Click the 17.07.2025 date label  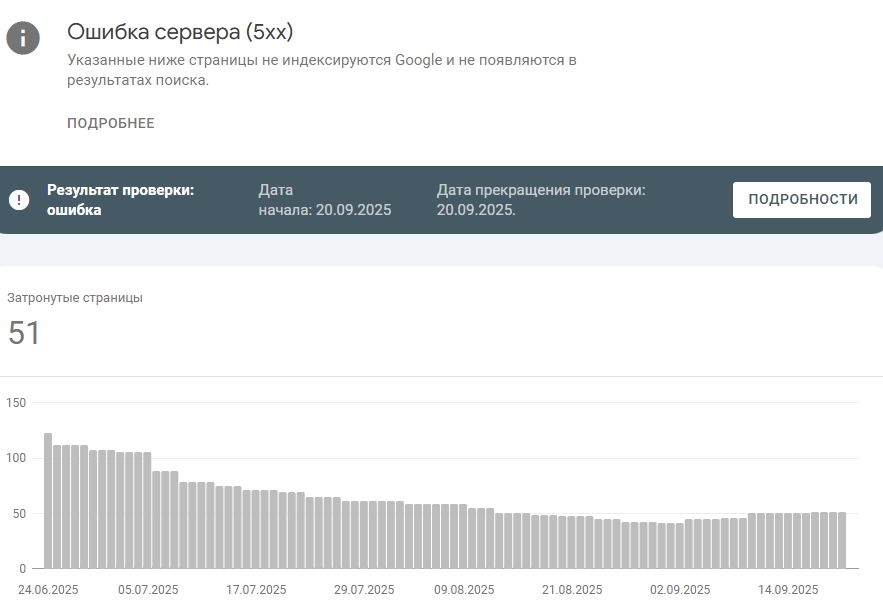(256, 589)
